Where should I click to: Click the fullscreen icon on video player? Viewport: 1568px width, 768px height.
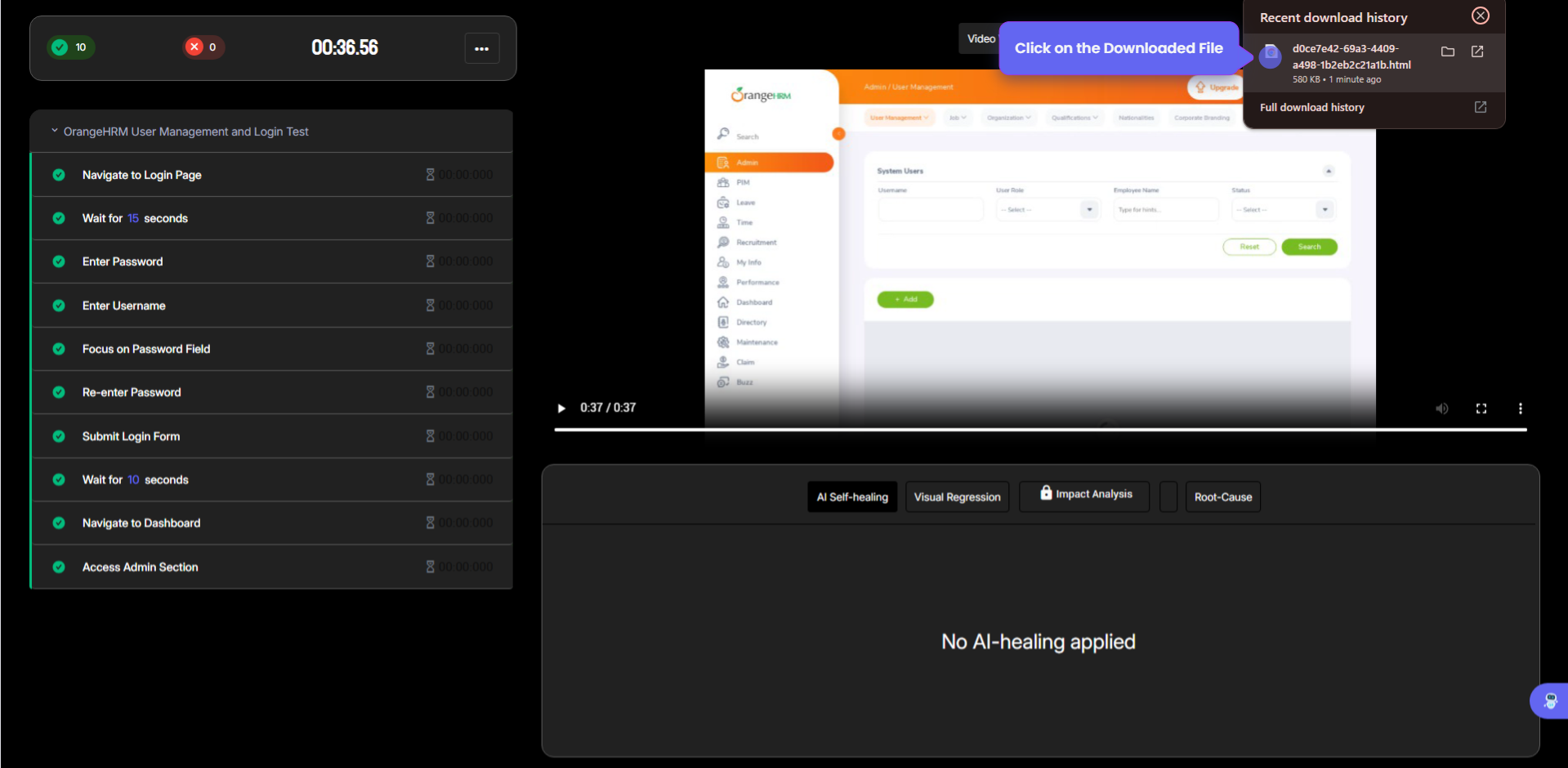click(1481, 409)
